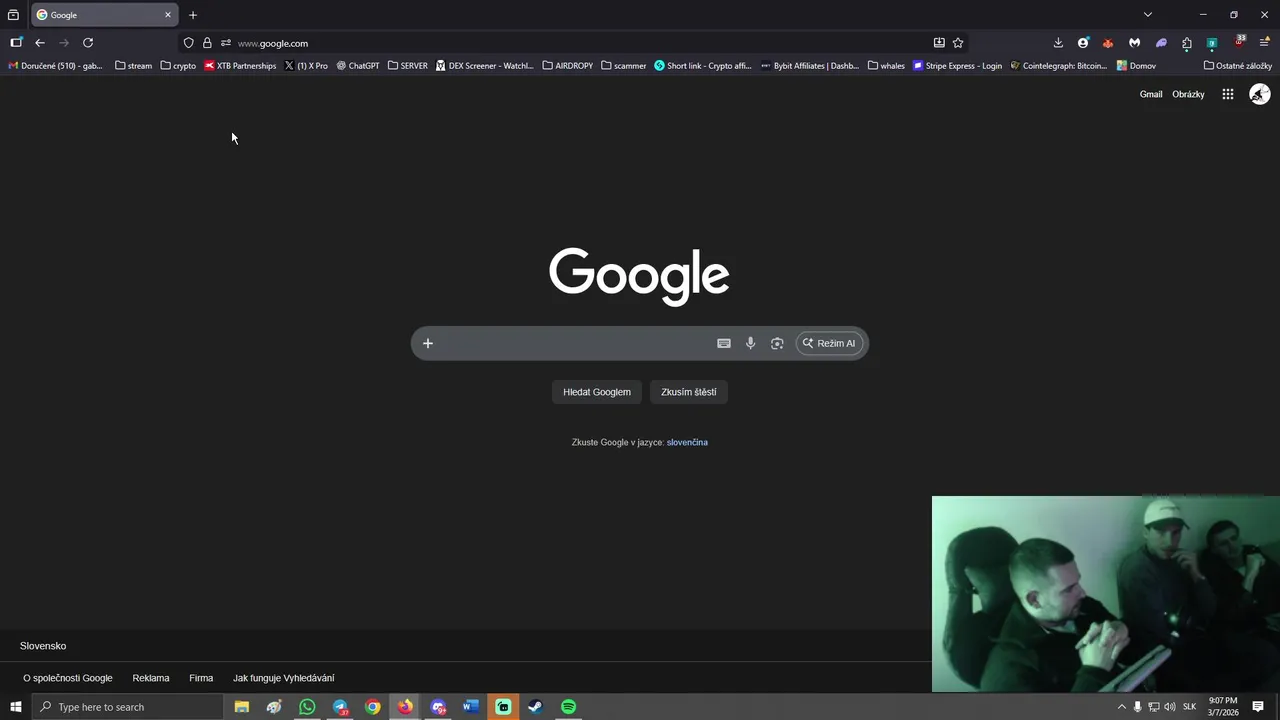Click the plus icon in search box
Viewport: 1280px width, 720px height.
(428, 343)
